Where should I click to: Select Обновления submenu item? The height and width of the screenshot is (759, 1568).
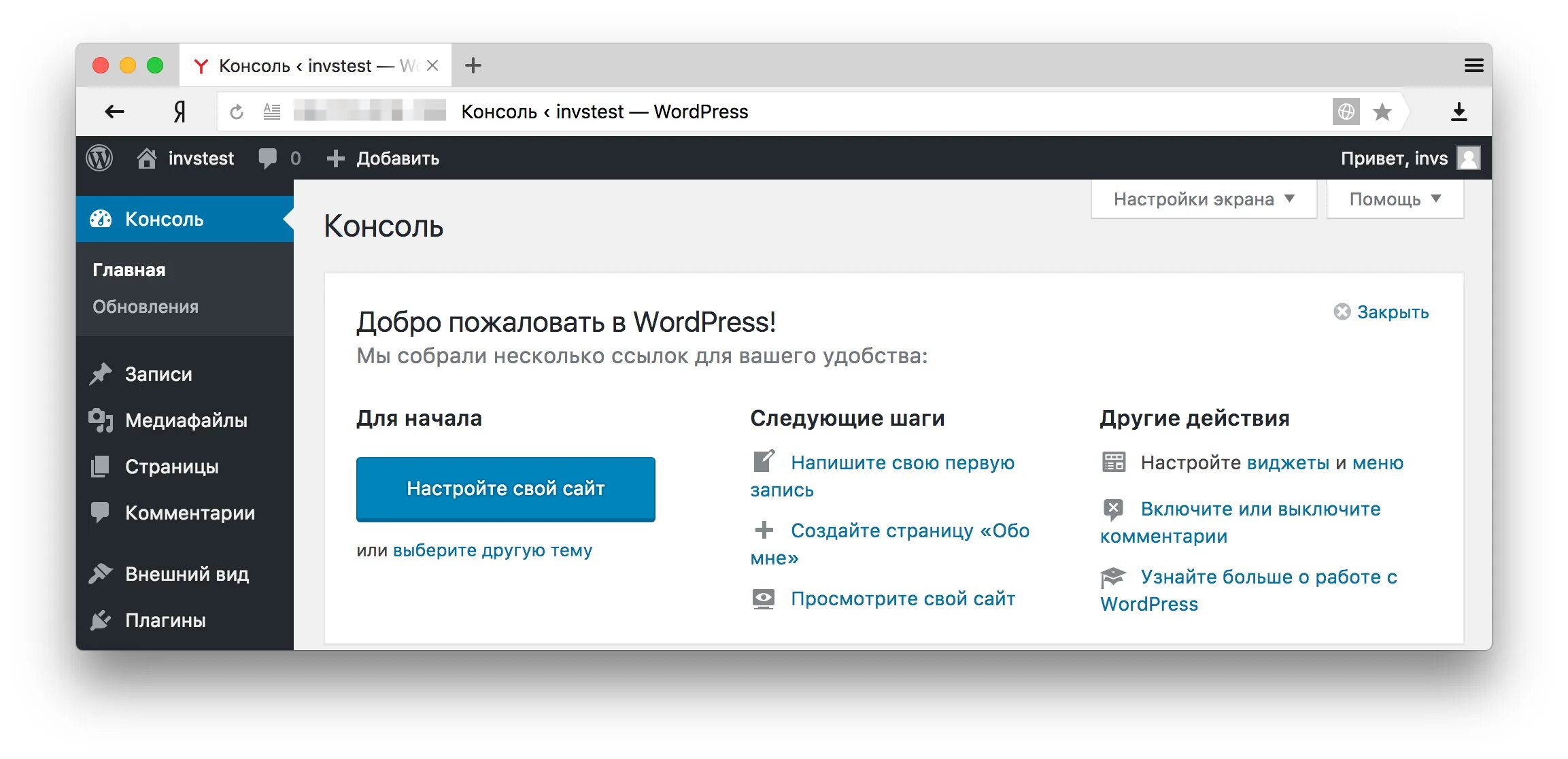click(146, 307)
